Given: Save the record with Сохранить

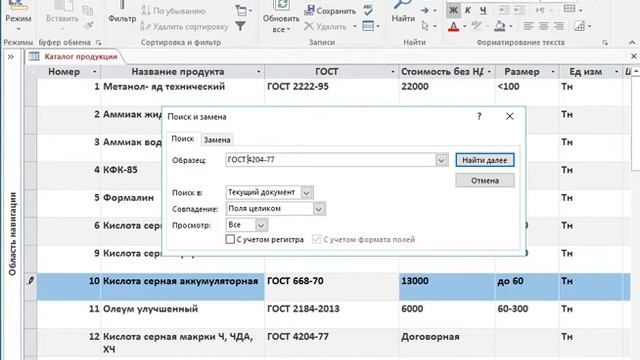Looking at the screenshot, I should pos(331,11).
